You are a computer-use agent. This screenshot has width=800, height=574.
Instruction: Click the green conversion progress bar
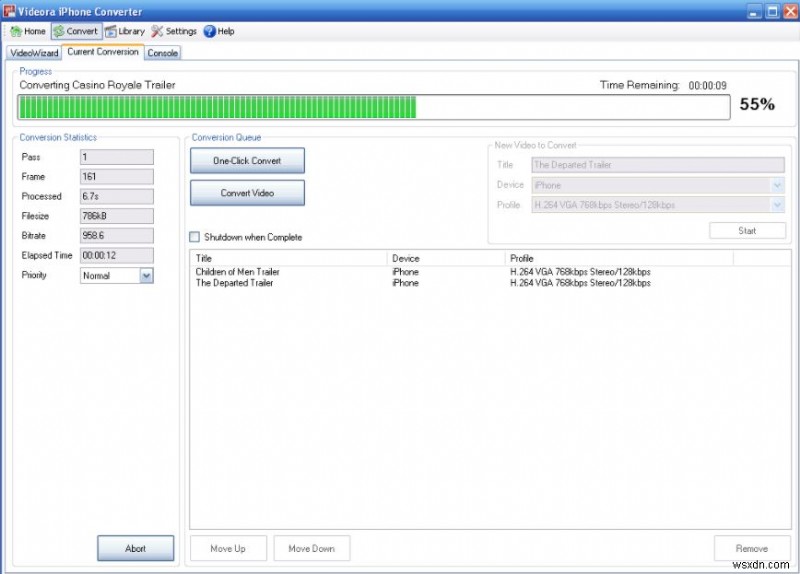coord(373,107)
